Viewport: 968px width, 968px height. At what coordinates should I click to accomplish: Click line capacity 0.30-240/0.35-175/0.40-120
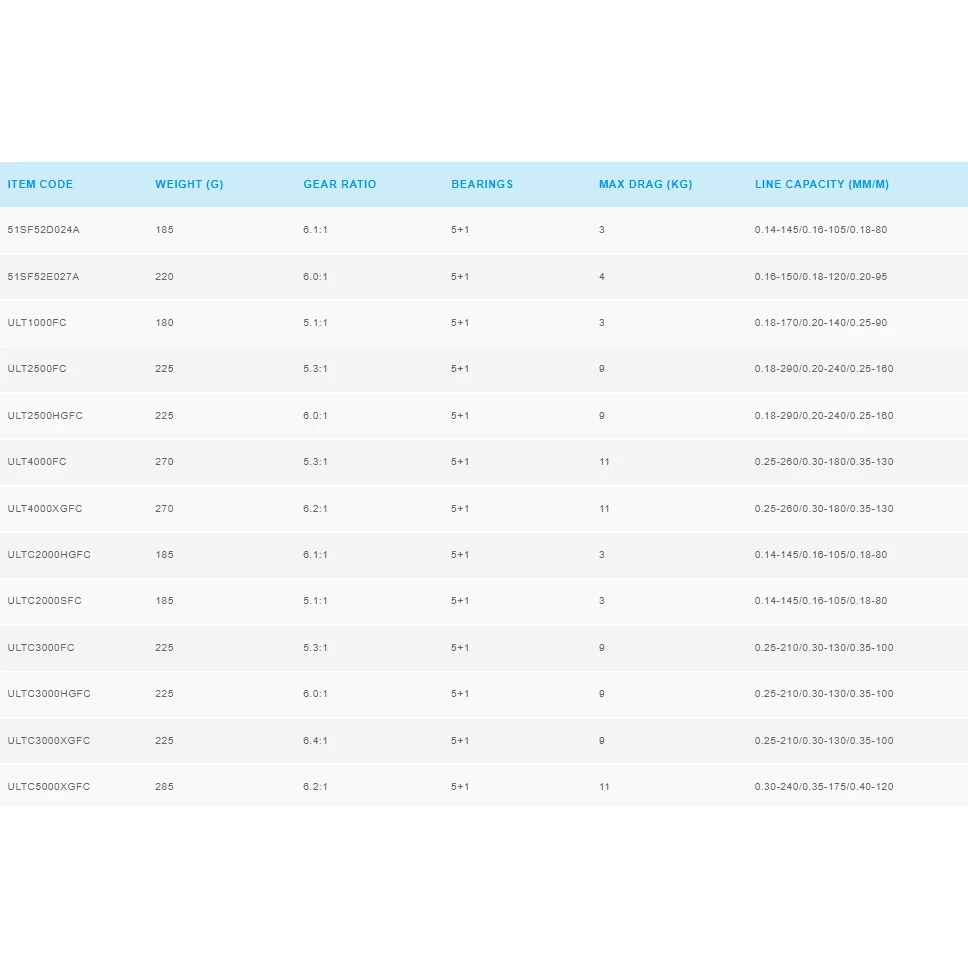pos(824,787)
